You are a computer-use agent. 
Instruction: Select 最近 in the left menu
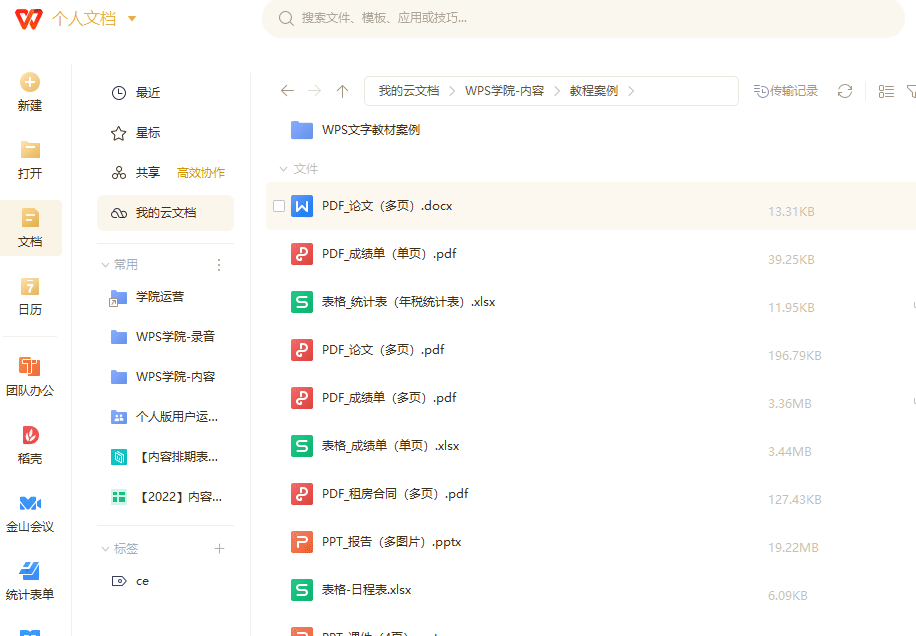[144, 92]
